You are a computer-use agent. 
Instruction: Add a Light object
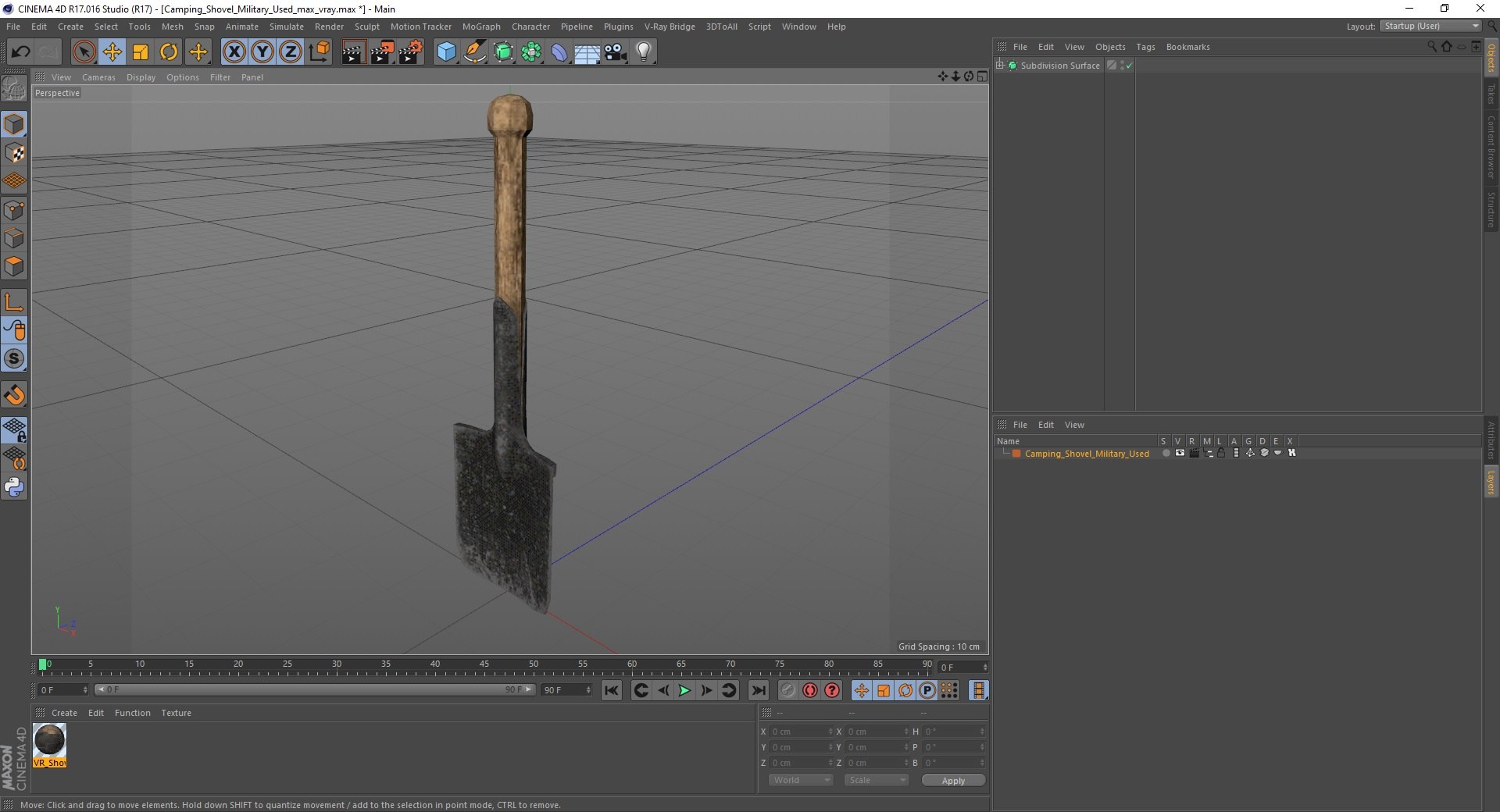tap(644, 52)
